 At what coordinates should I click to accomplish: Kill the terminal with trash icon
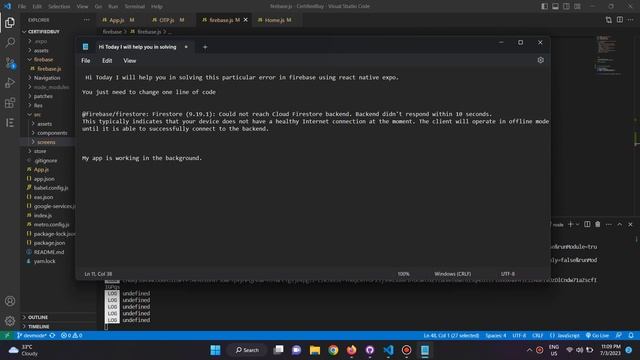pos(598,224)
